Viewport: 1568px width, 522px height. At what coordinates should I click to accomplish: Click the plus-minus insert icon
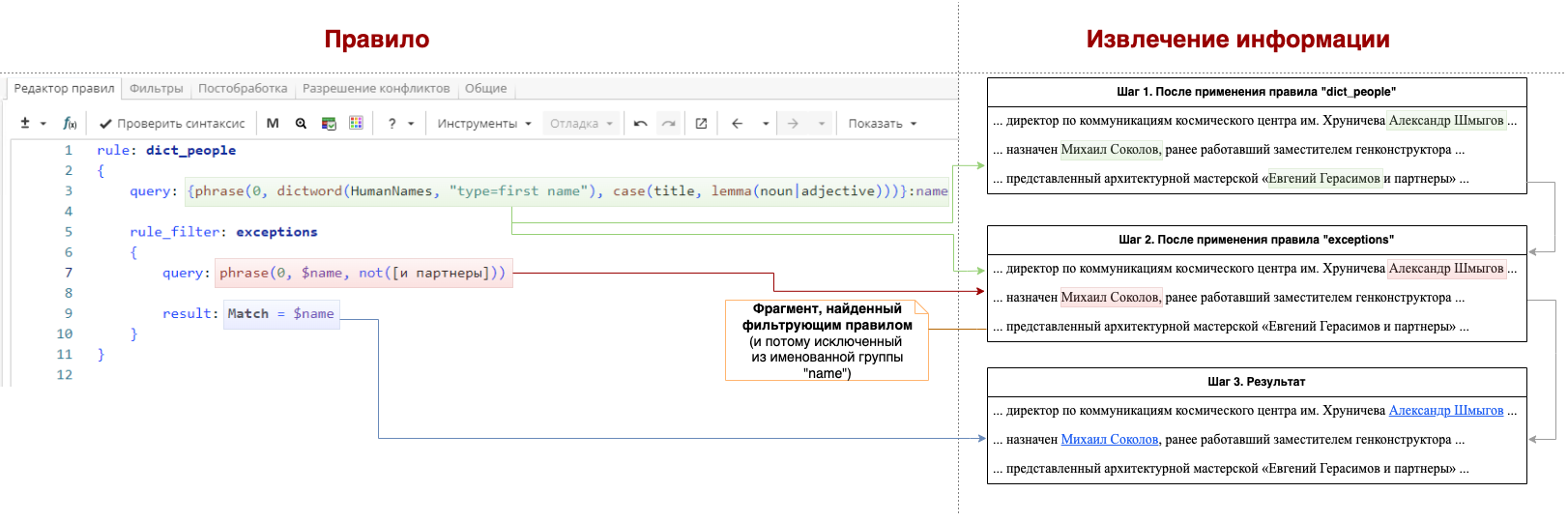[x=25, y=123]
